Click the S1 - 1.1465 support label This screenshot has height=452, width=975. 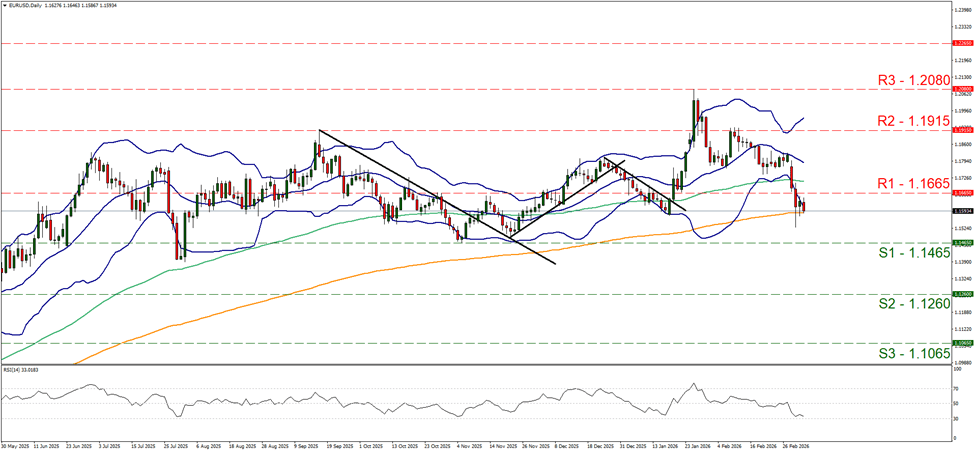pyautogui.click(x=914, y=253)
